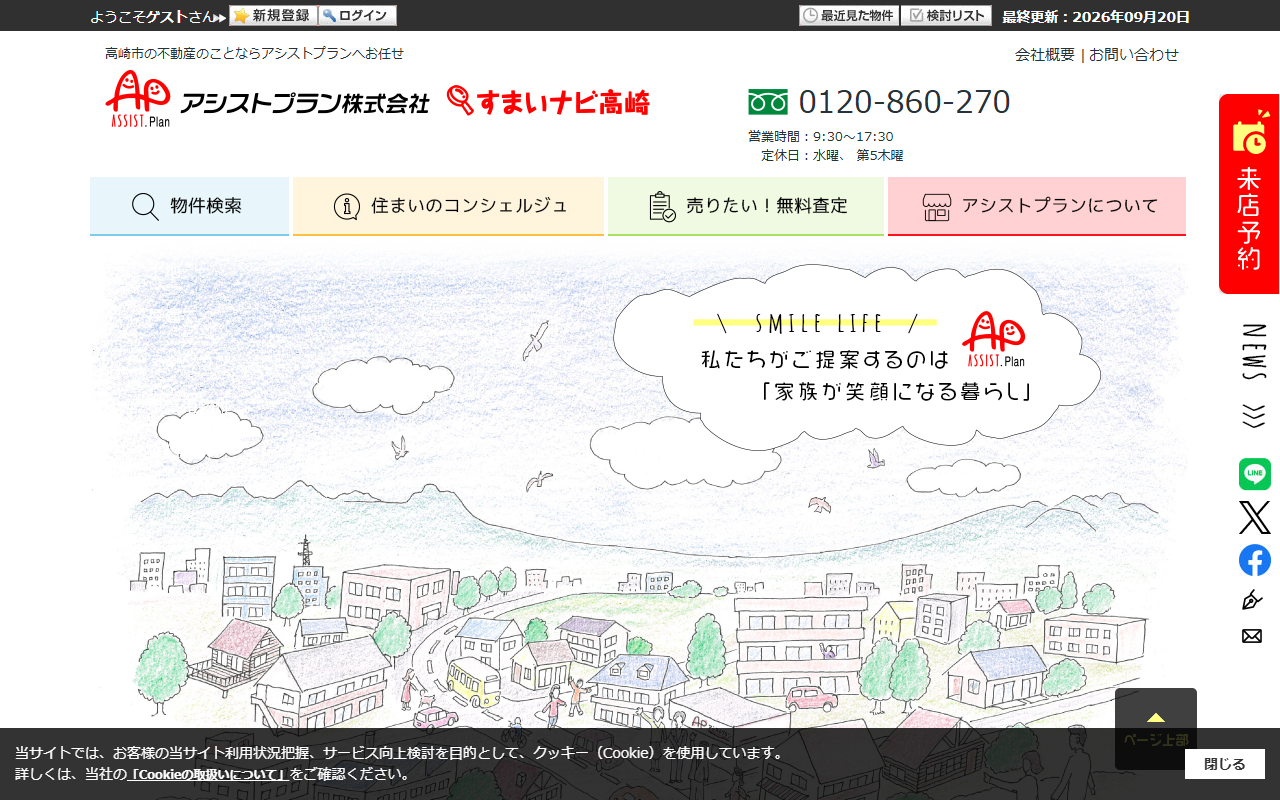Viewport: 1280px width, 800px height.
Task: Click the 来店予約 red banner
Action: (x=1249, y=194)
